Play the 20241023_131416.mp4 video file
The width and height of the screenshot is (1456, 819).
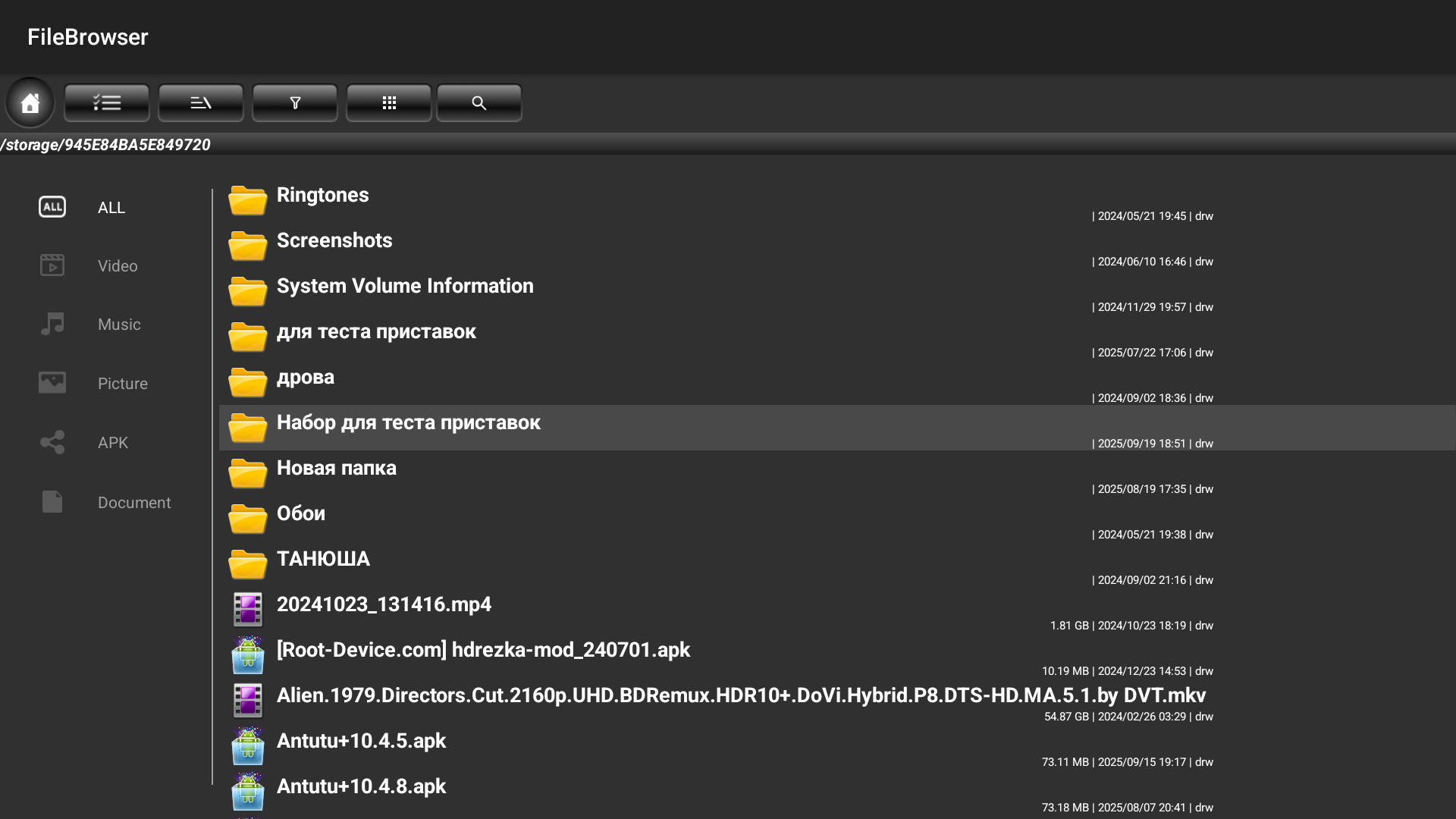(384, 605)
